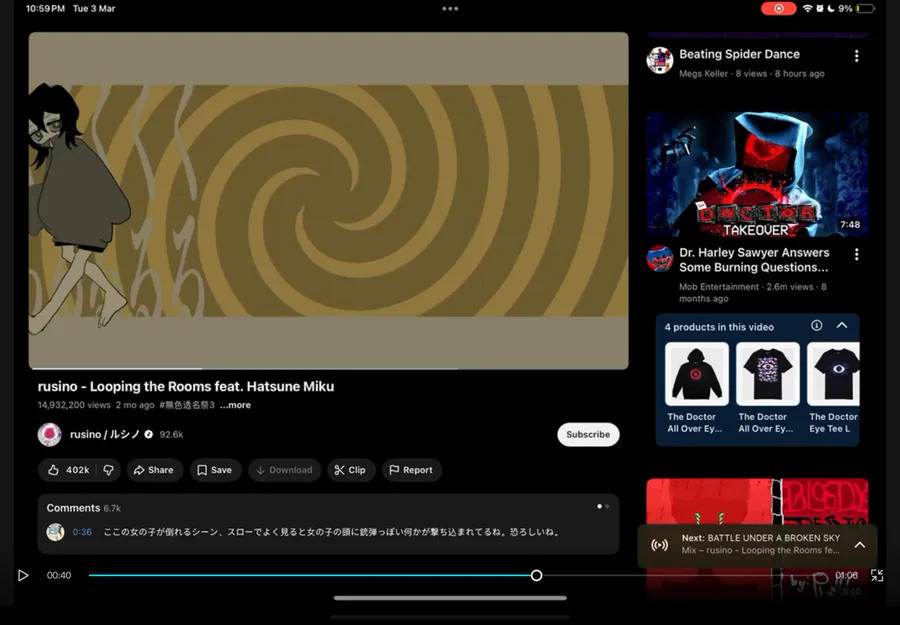Open the three-dot multitasking menu at top
This screenshot has width=900, height=625.
point(450,9)
